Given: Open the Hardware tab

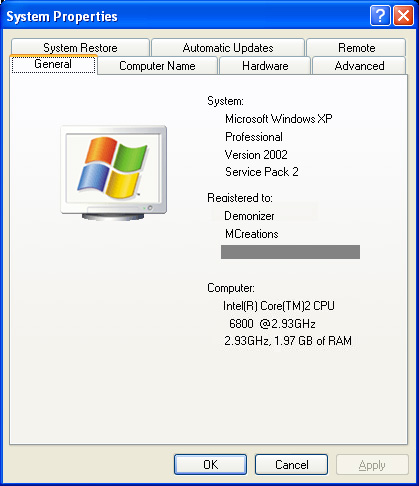Looking at the screenshot, I should point(265,66).
